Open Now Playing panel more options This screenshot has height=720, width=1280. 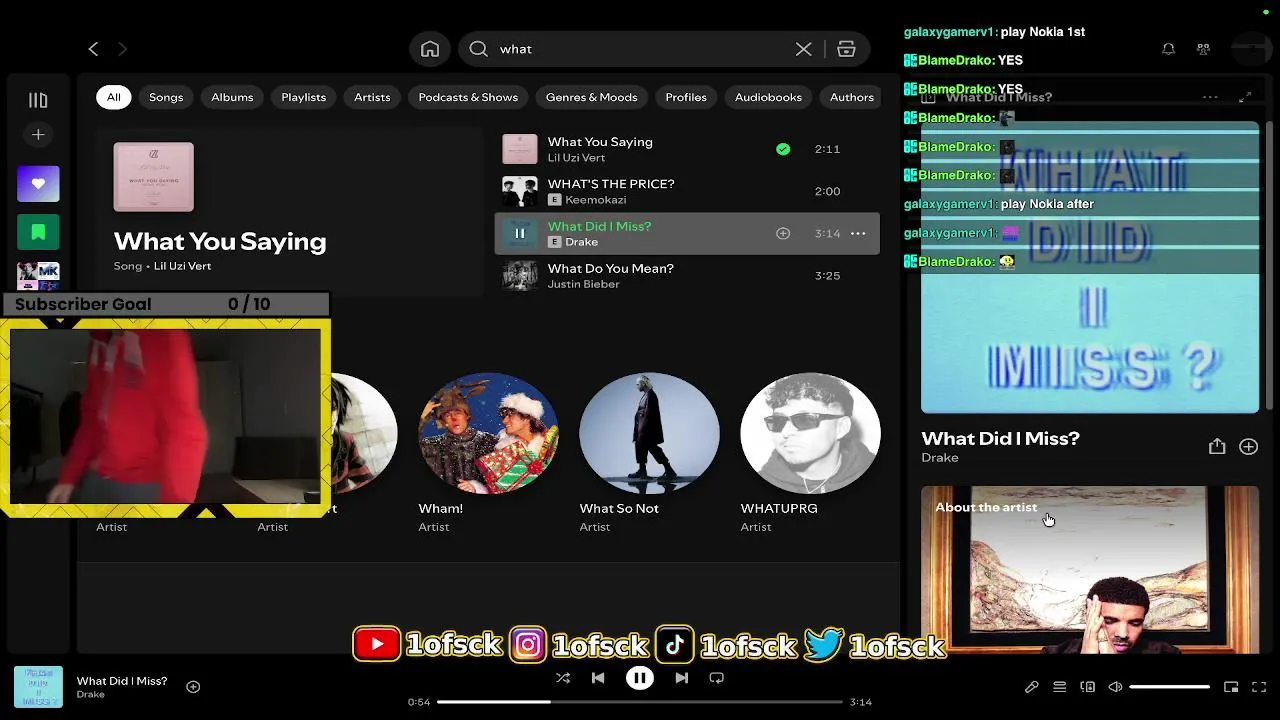click(1210, 97)
